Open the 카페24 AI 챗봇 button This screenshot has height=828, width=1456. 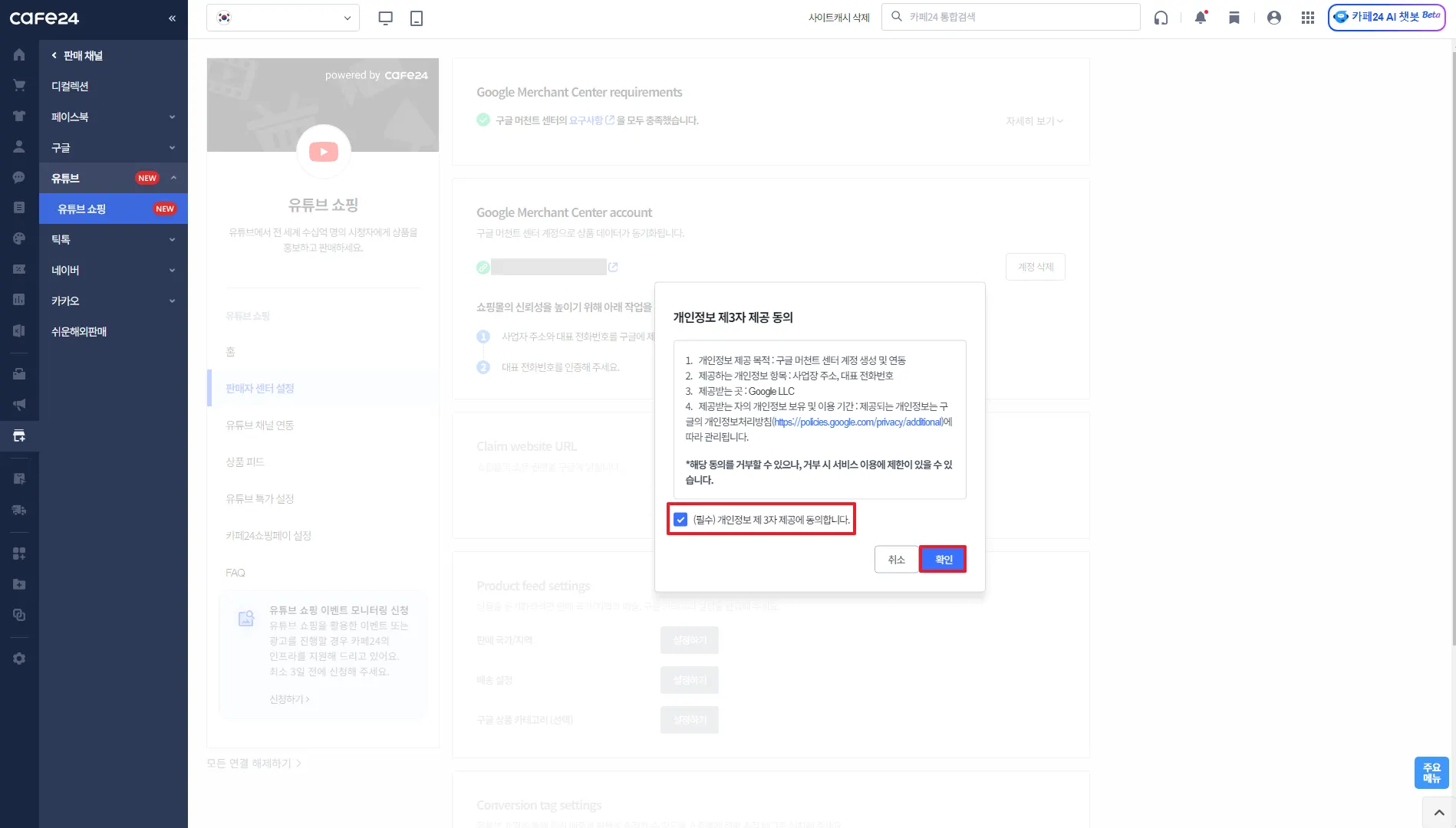coord(1386,17)
